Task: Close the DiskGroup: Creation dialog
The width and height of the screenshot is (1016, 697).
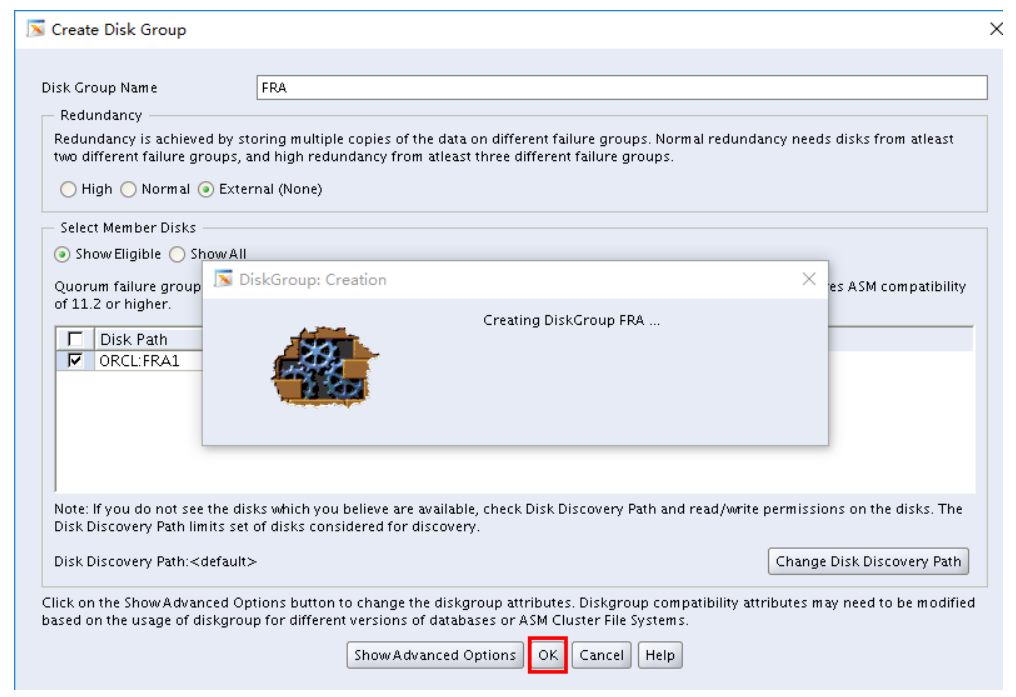Action: point(809,279)
